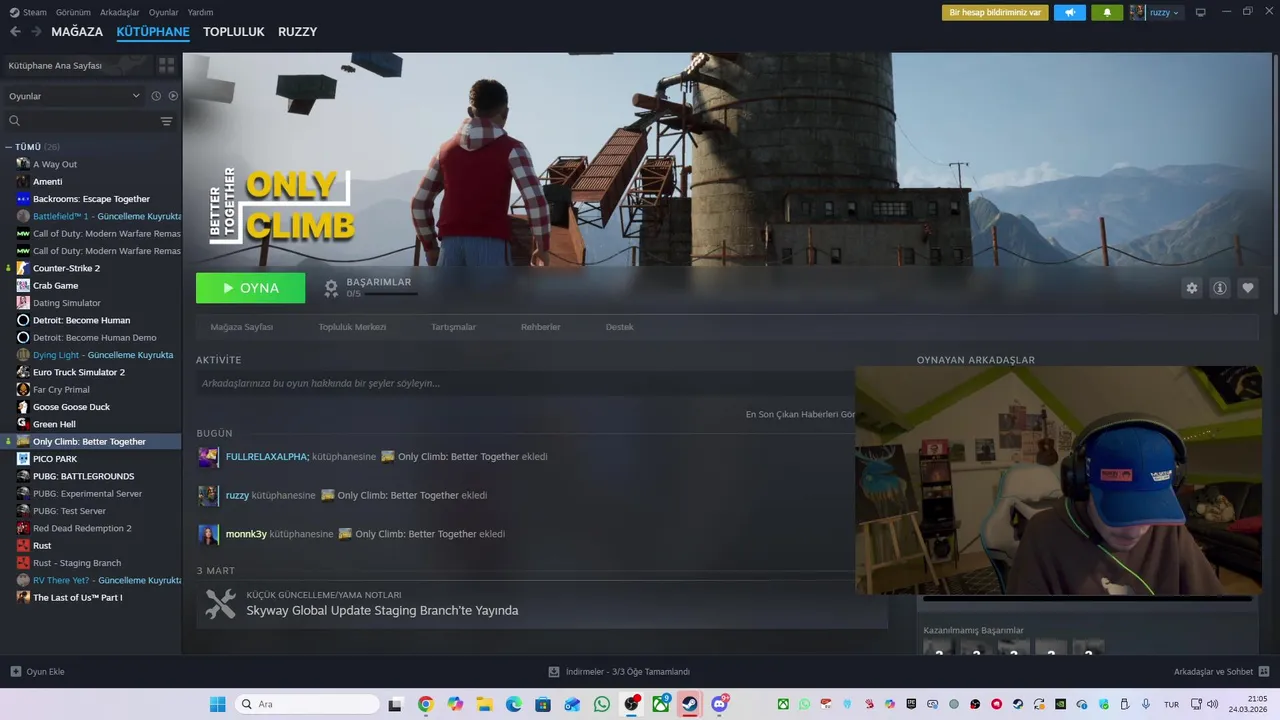Go to the MAĞAZA tab
This screenshot has width=1280, height=720.
[77, 32]
